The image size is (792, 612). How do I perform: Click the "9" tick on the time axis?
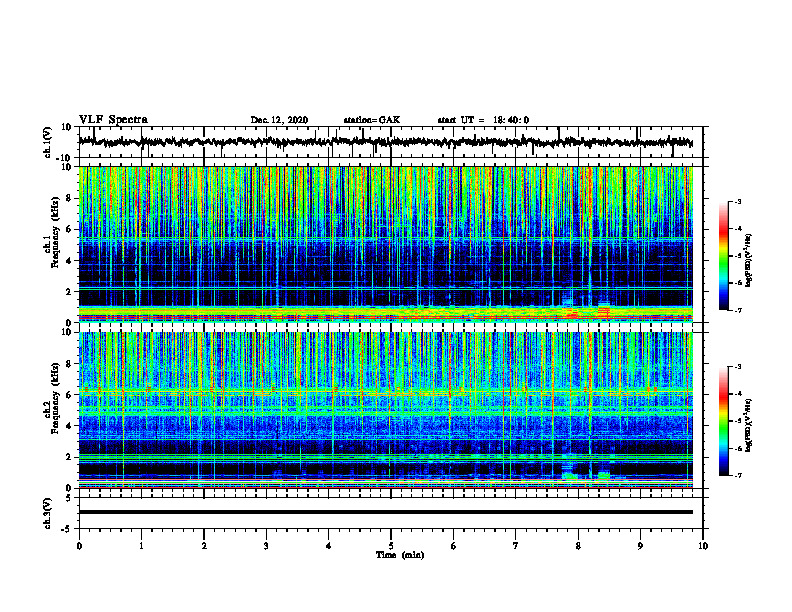click(640, 546)
